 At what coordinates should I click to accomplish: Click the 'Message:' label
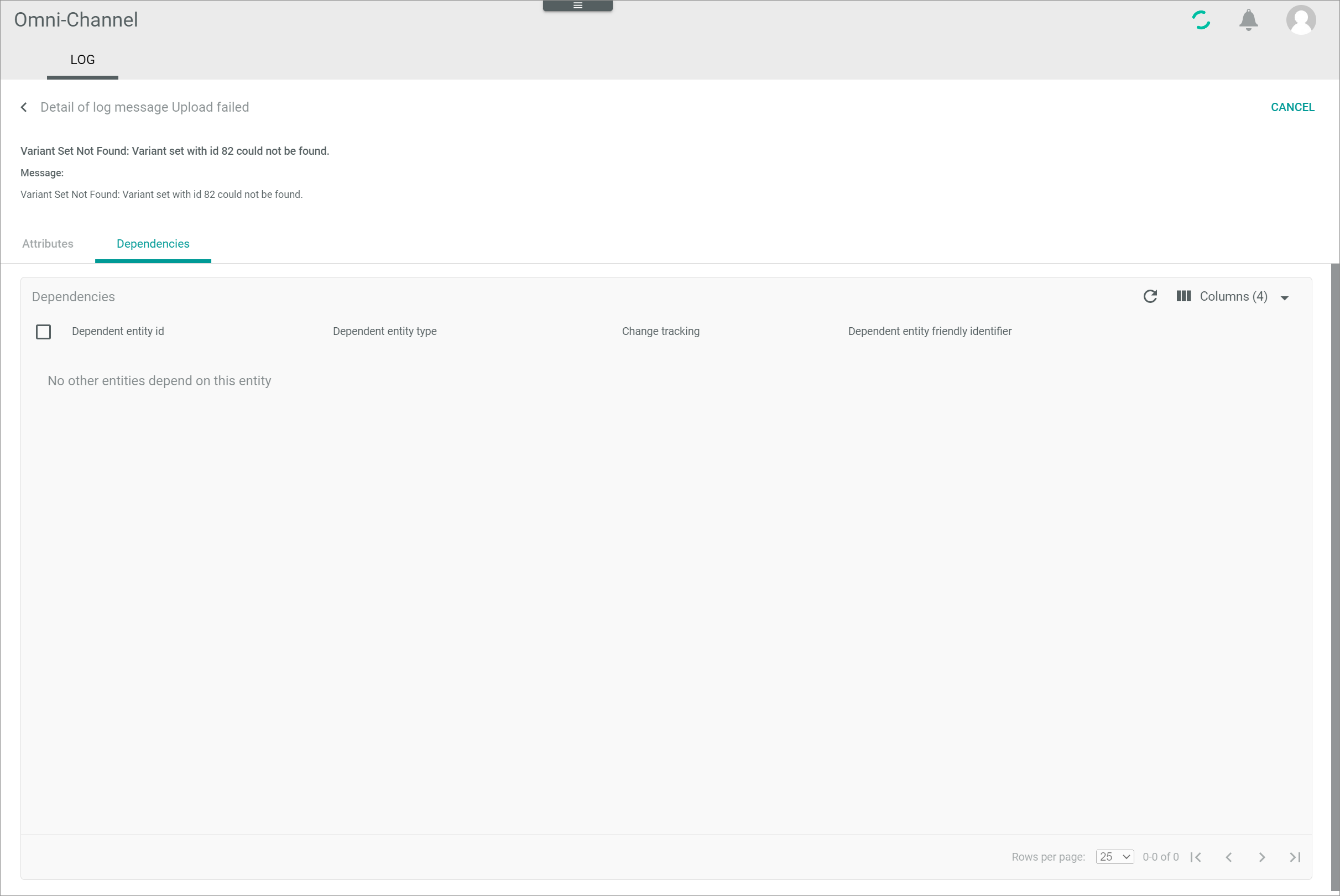(41, 173)
